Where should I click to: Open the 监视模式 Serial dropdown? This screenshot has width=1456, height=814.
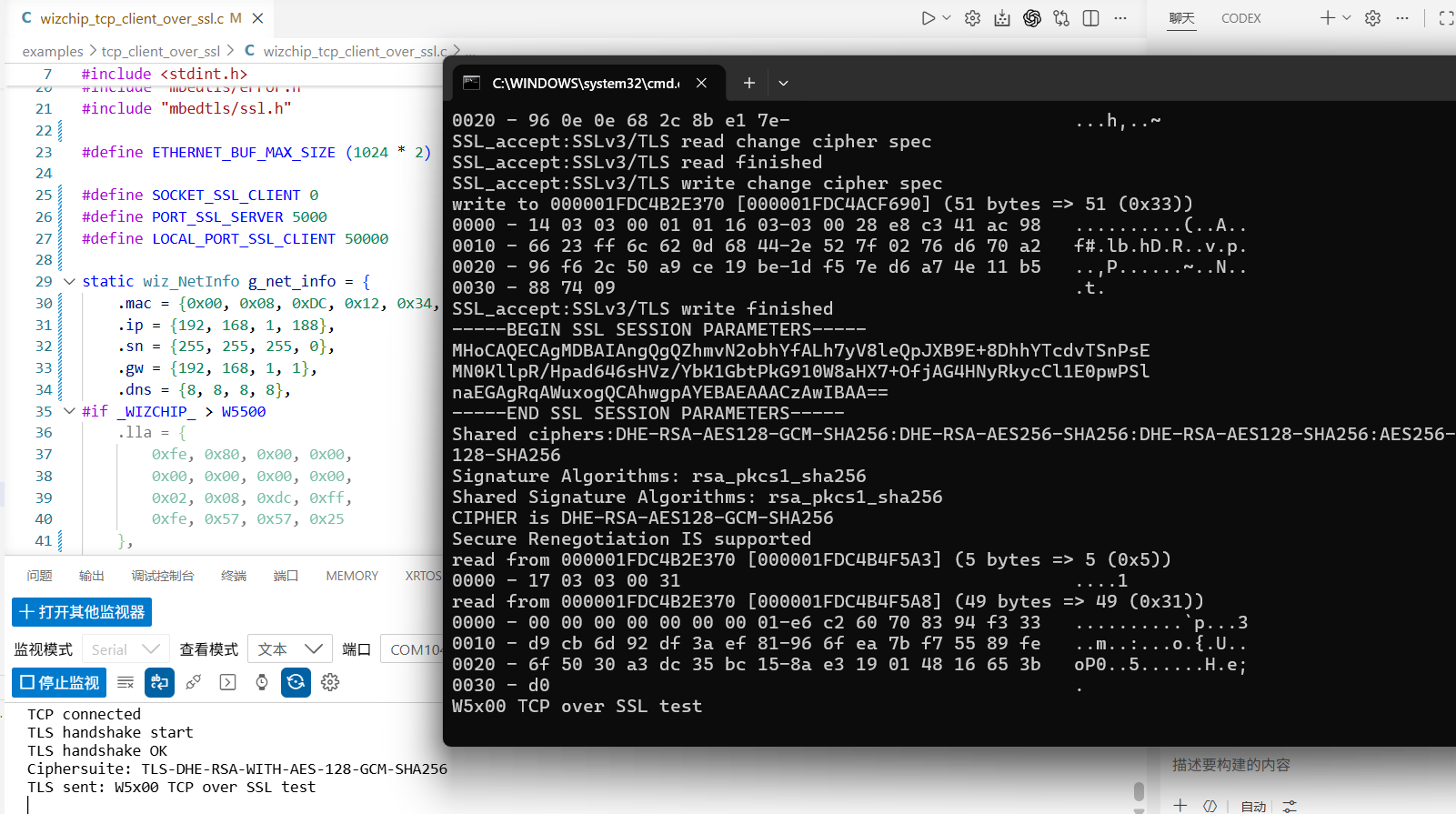pos(126,649)
